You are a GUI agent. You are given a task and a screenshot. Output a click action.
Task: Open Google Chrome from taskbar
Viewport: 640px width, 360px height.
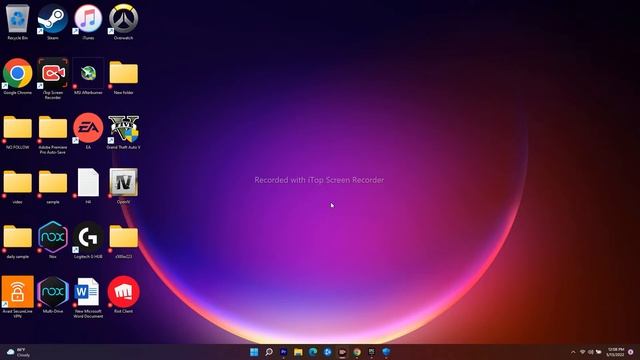(x=357, y=352)
